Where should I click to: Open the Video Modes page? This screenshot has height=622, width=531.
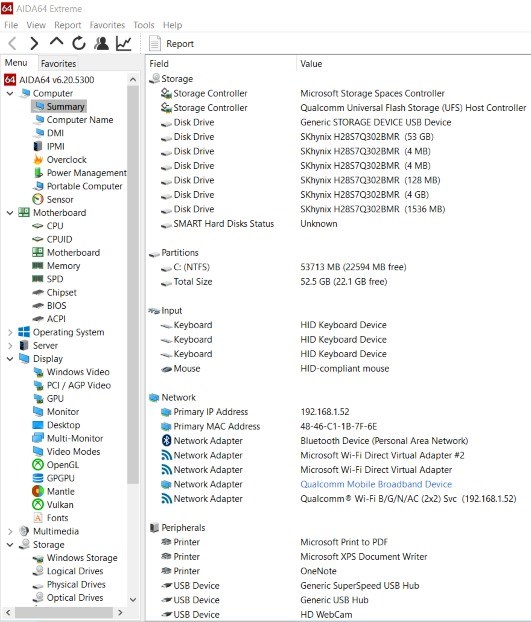point(67,451)
